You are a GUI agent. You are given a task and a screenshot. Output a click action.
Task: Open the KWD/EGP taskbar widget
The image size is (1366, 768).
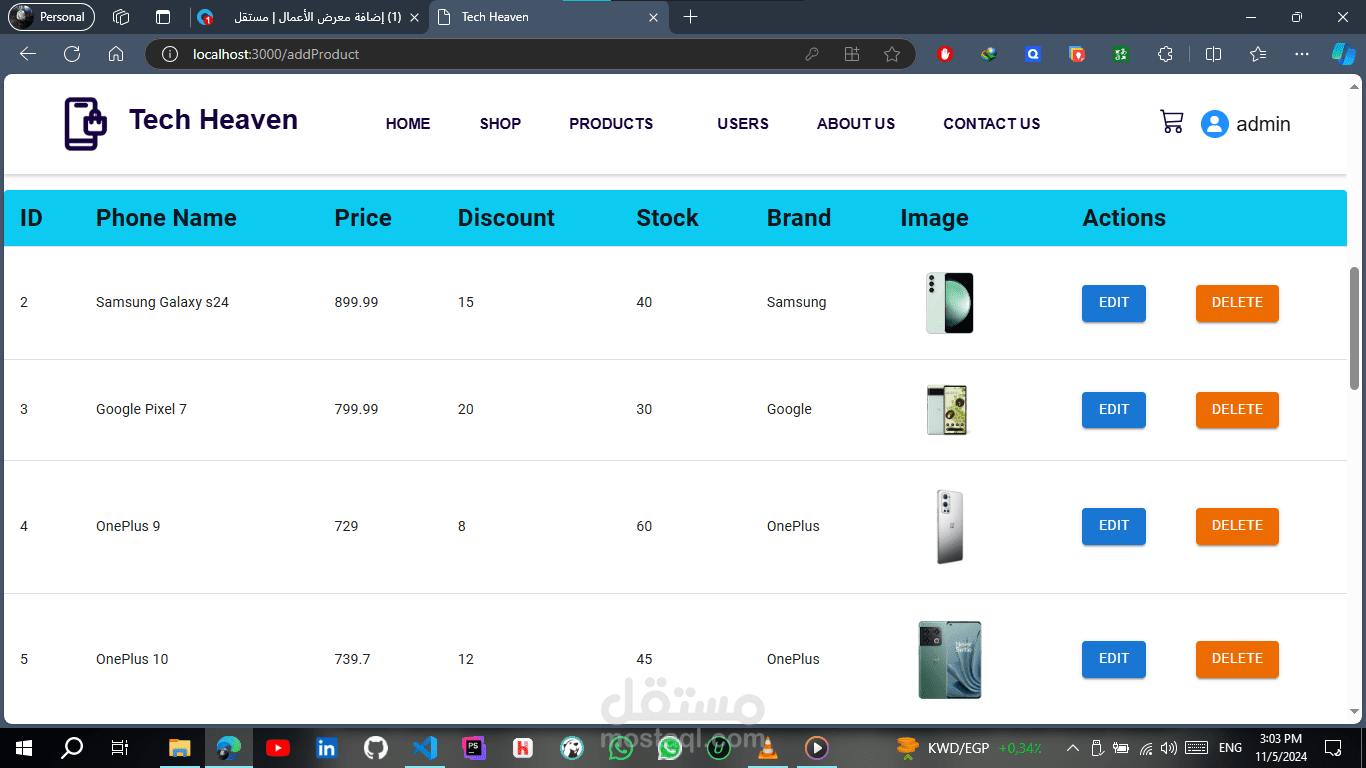click(x=969, y=748)
